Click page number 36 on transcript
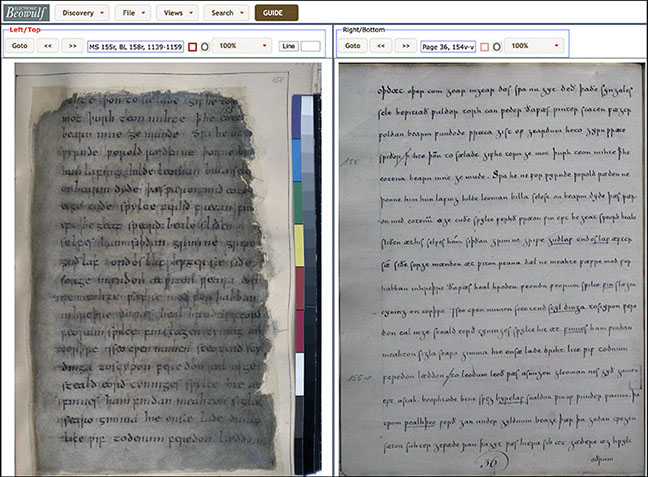Viewport: 648px width, 477px height. [490, 462]
